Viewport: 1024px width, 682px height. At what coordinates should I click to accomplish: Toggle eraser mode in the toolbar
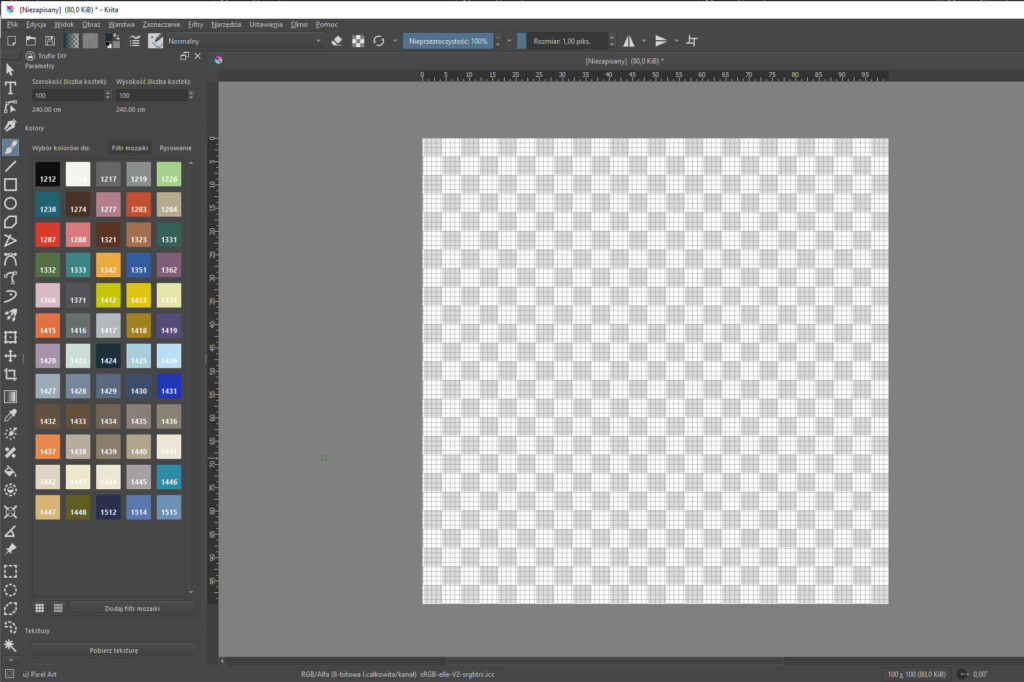pos(336,41)
